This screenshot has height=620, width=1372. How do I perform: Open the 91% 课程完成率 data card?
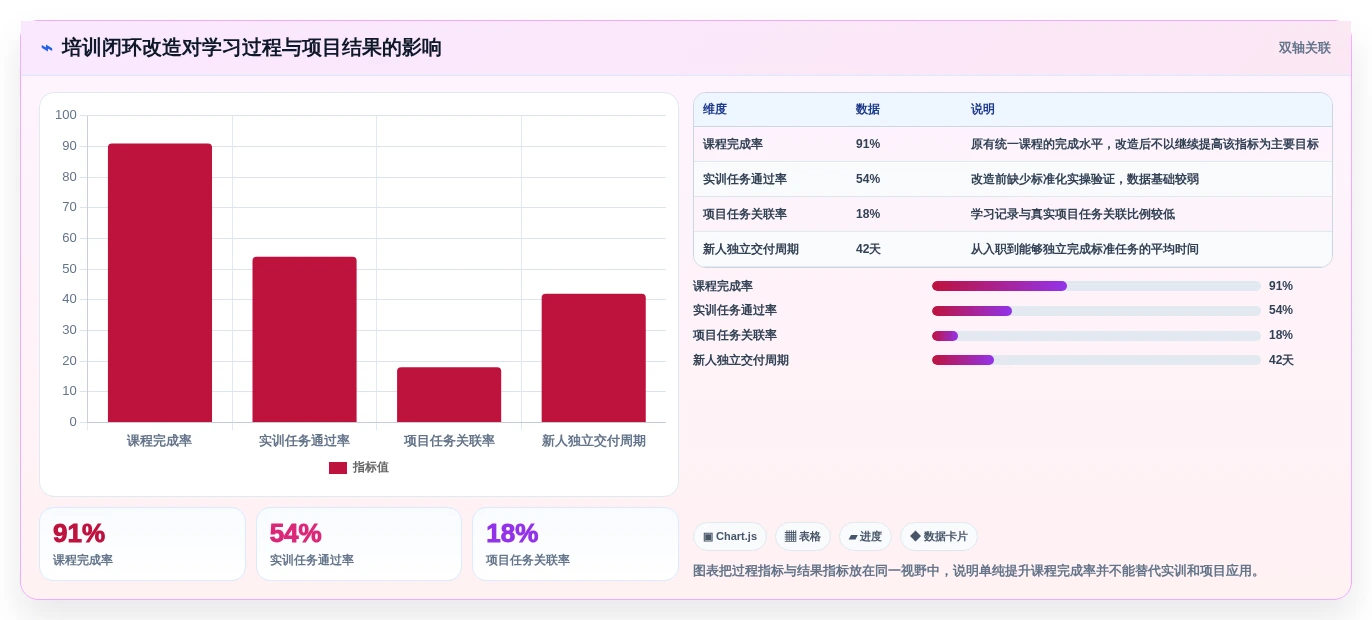[x=142, y=544]
